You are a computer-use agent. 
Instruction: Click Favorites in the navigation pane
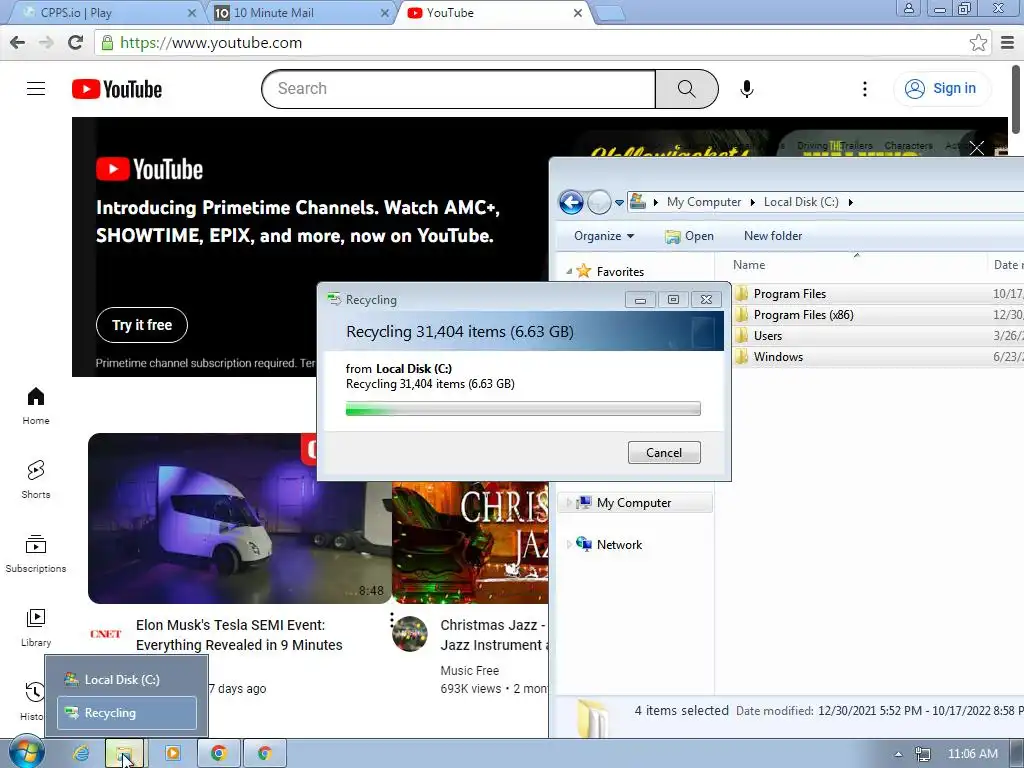[x=620, y=272]
